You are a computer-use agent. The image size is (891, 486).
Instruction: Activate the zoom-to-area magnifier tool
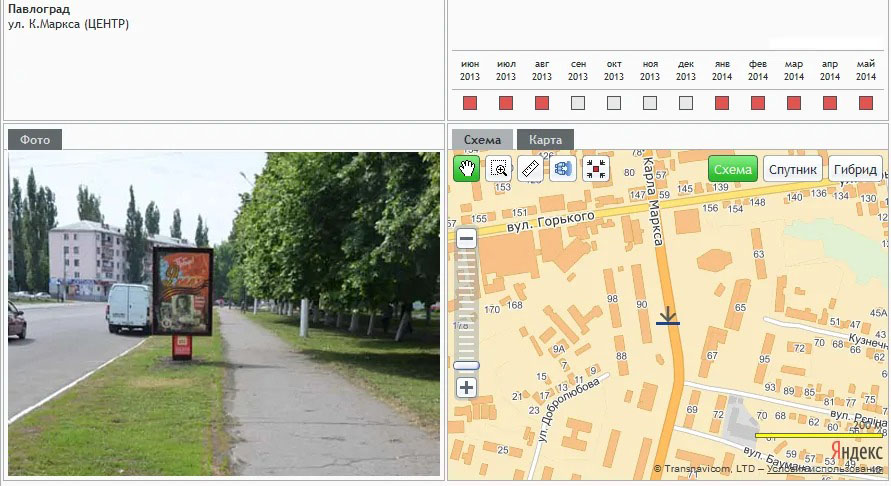click(x=498, y=169)
